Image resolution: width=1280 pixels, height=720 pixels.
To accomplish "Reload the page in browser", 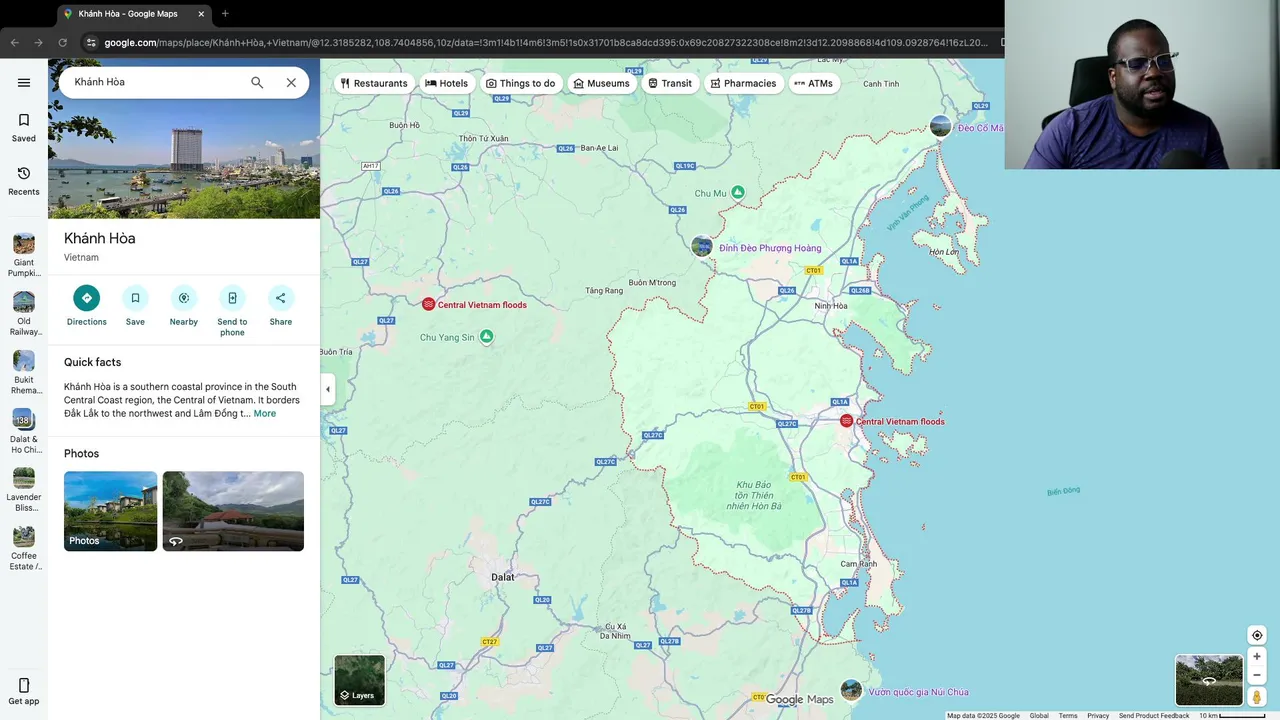I will click(62, 42).
